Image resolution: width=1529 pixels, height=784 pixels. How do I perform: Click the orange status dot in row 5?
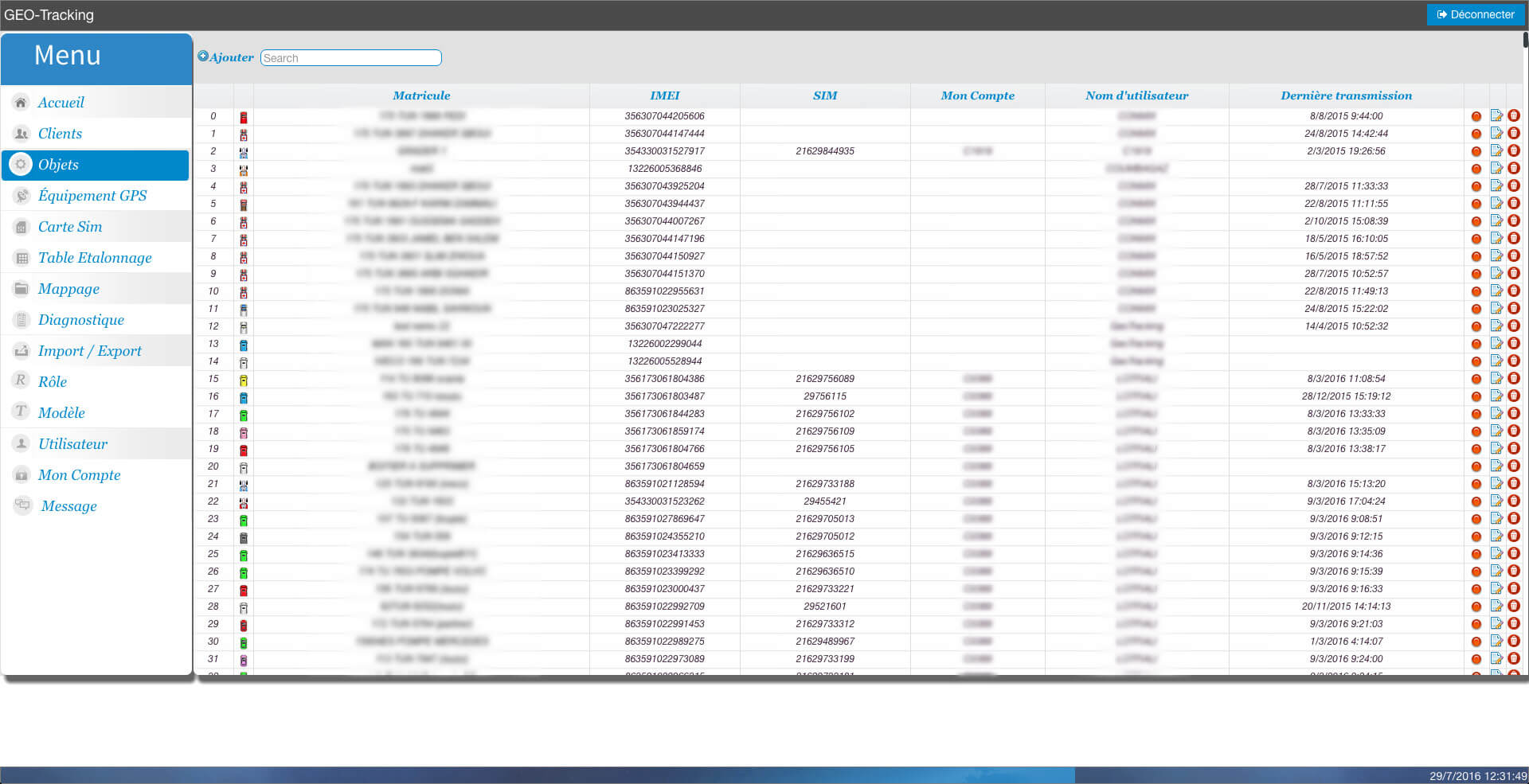[x=1476, y=205]
